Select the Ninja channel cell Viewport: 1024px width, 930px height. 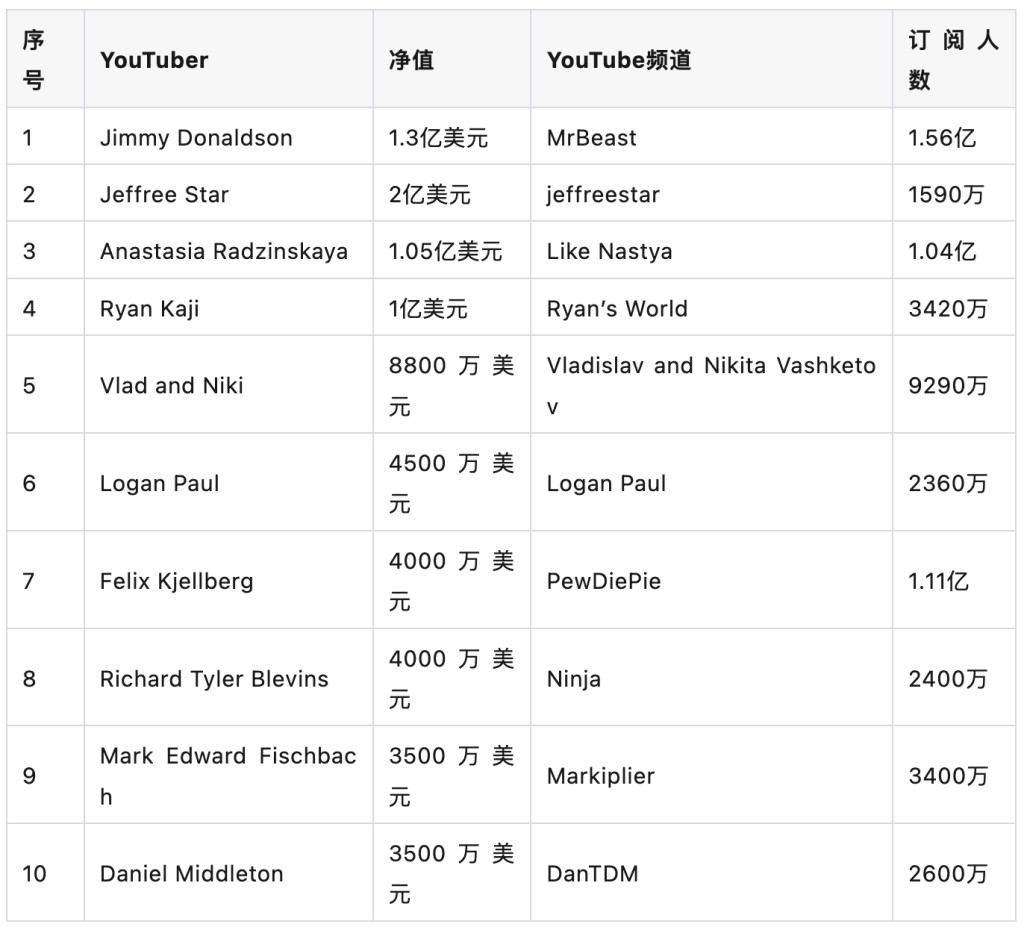711,678
